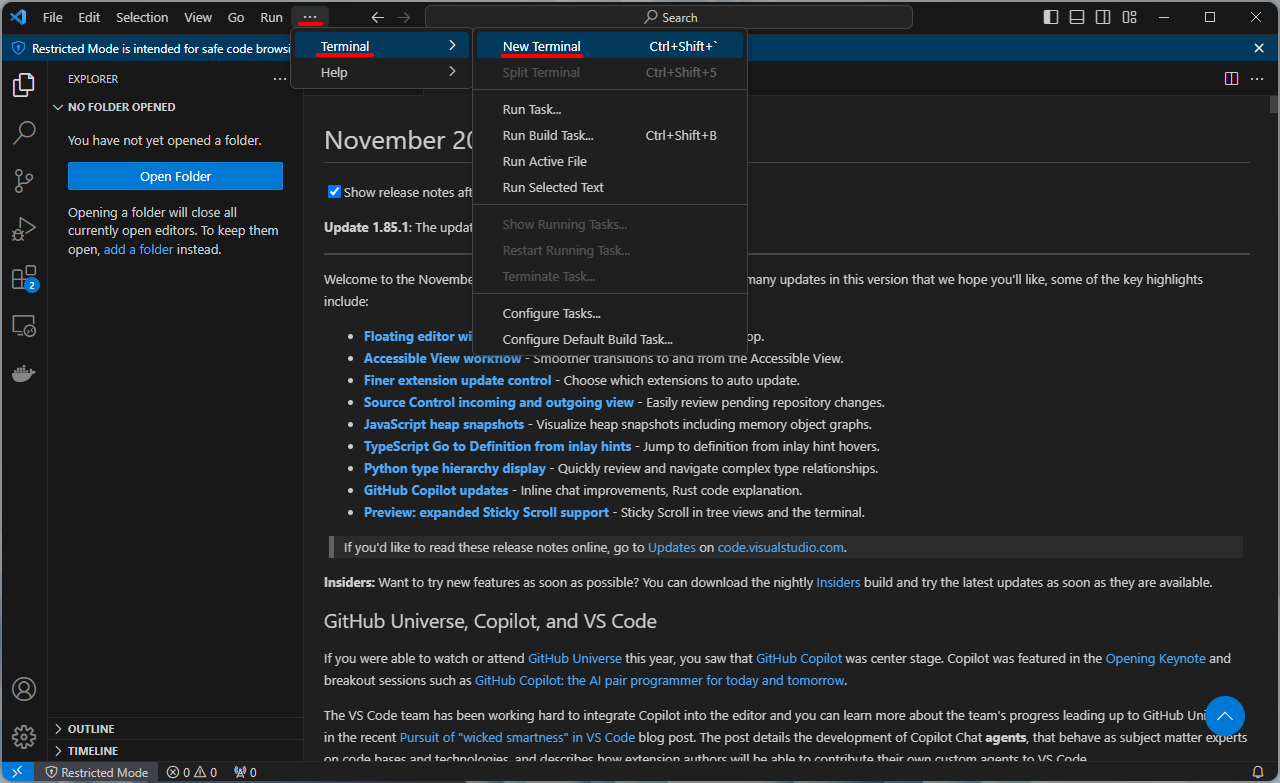Open the File menu
1280x783 pixels.
tap(53, 17)
